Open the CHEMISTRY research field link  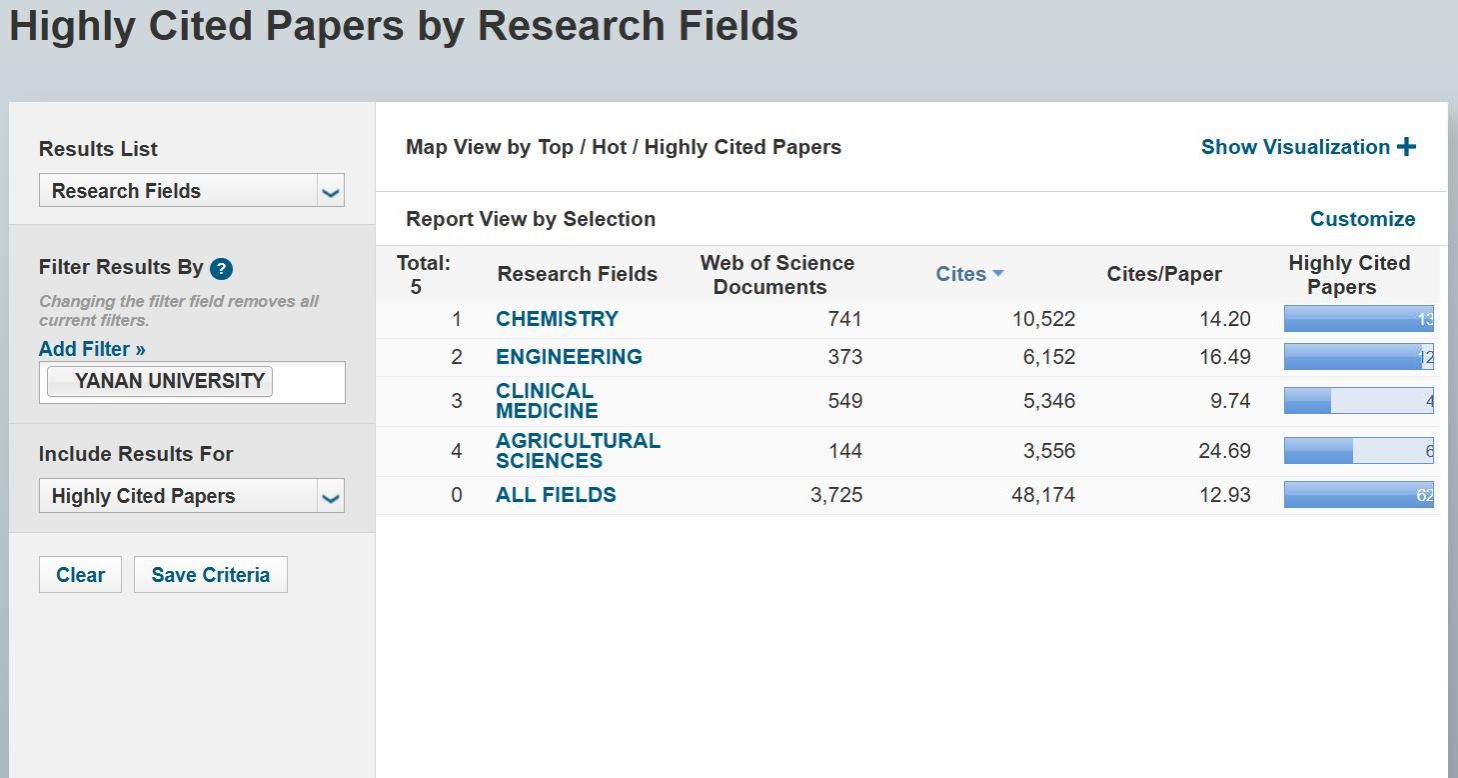pos(557,319)
